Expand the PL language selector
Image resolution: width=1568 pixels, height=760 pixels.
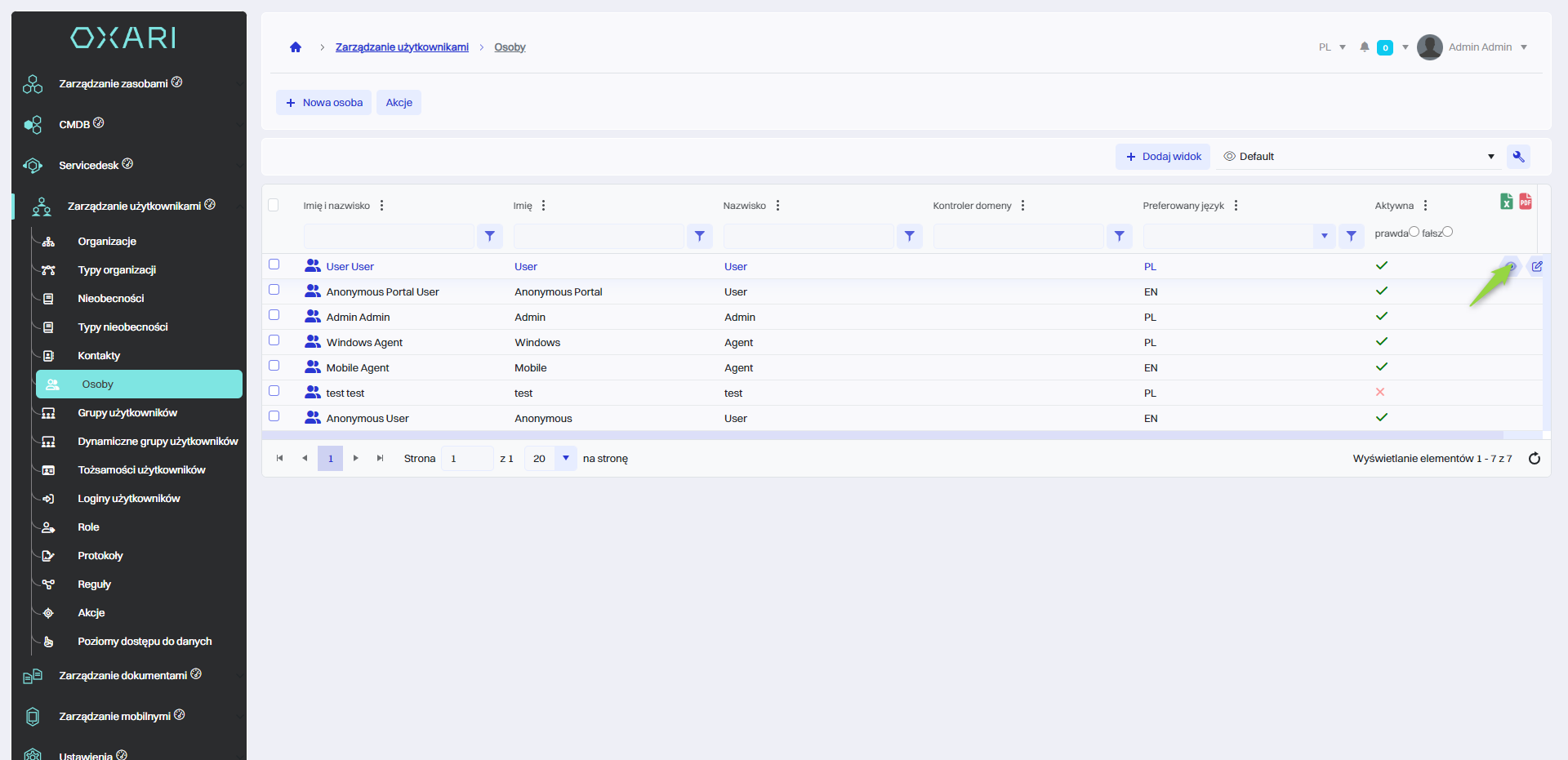[1332, 47]
